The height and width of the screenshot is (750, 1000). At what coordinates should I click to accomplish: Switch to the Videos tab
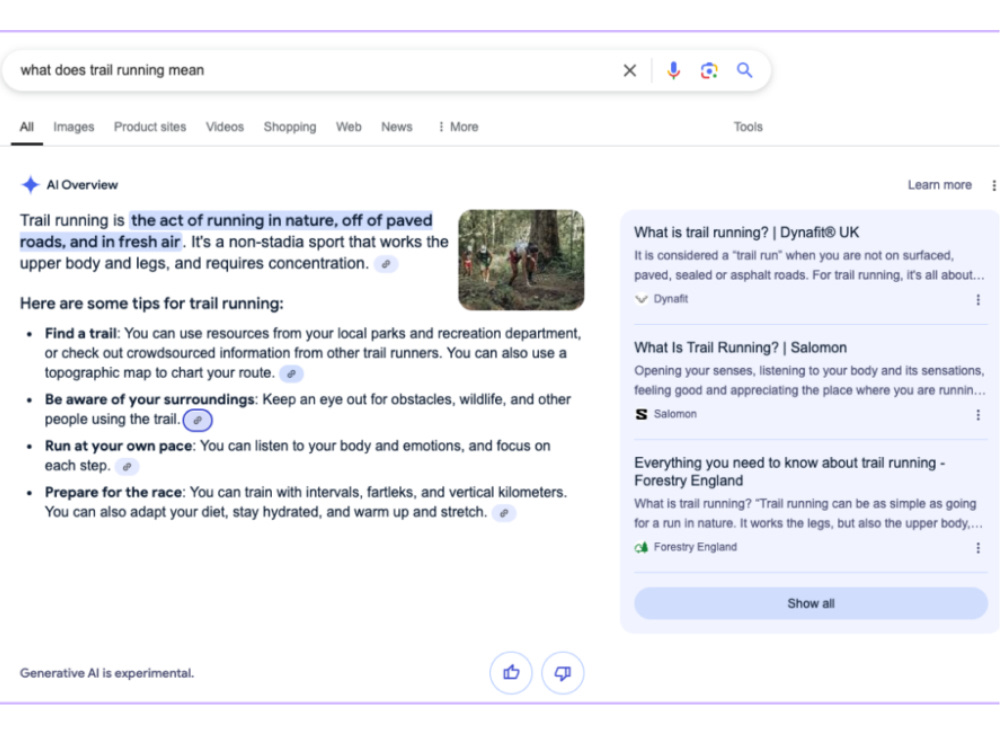[x=224, y=127]
